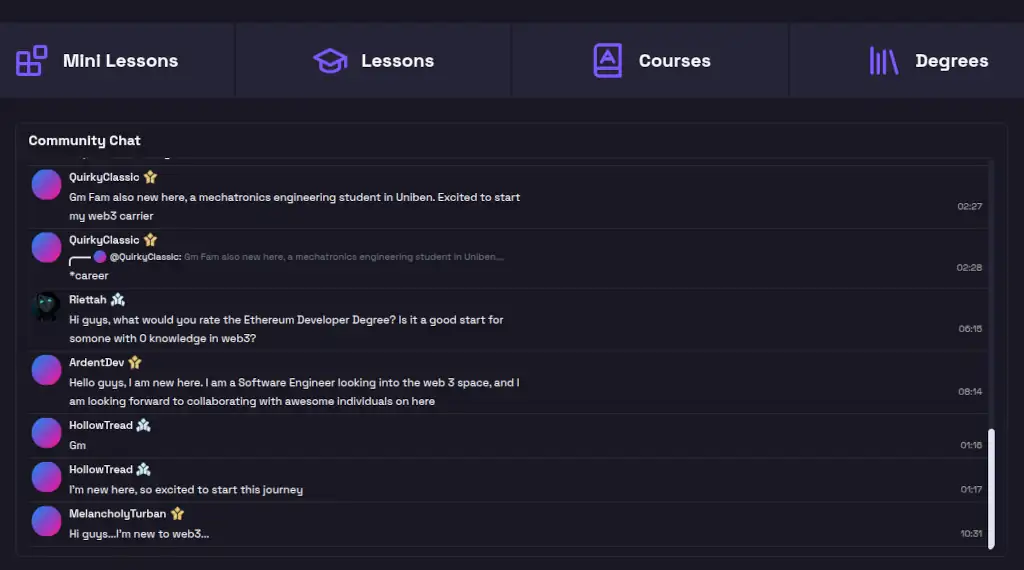Click crystal badge on HollowTread Gm message
The width and height of the screenshot is (1024, 570).
point(144,425)
